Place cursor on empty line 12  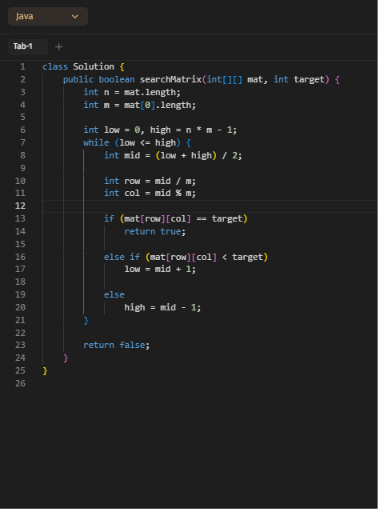tap(210, 206)
